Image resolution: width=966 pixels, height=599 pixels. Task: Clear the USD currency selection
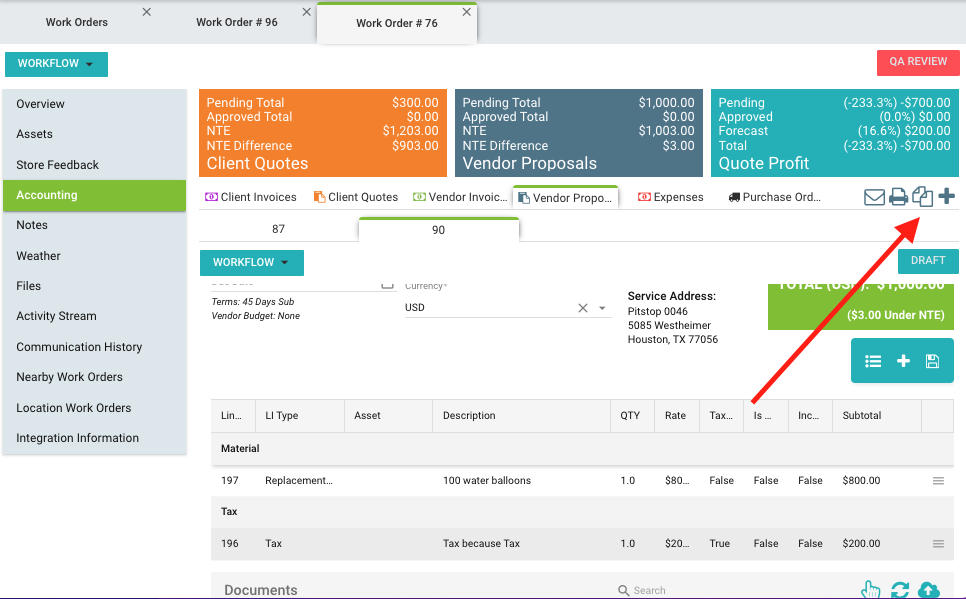pyautogui.click(x=583, y=308)
